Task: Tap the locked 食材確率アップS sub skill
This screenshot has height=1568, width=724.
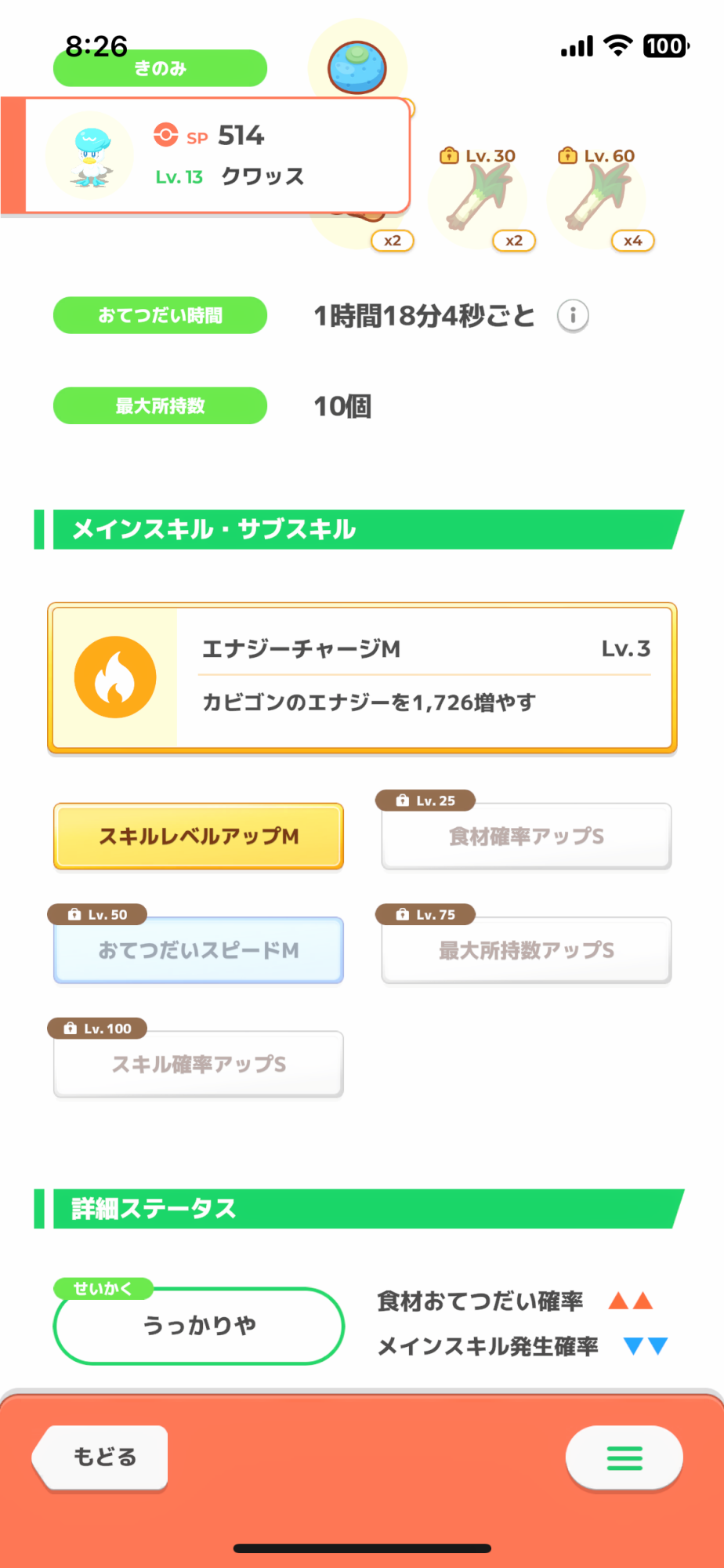Action: (526, 837)
